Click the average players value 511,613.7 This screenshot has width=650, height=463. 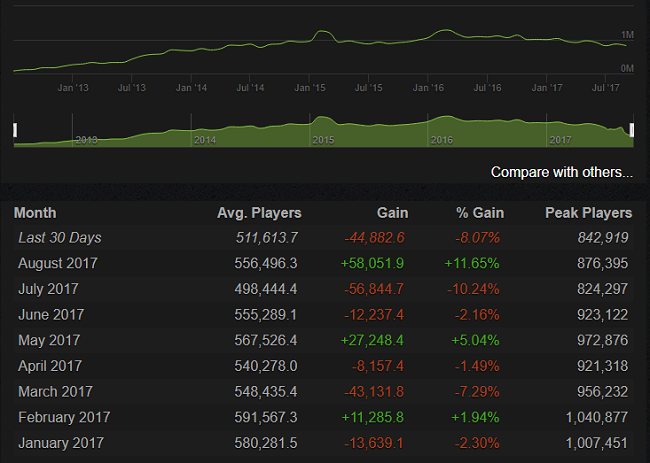tap(267, 238)
